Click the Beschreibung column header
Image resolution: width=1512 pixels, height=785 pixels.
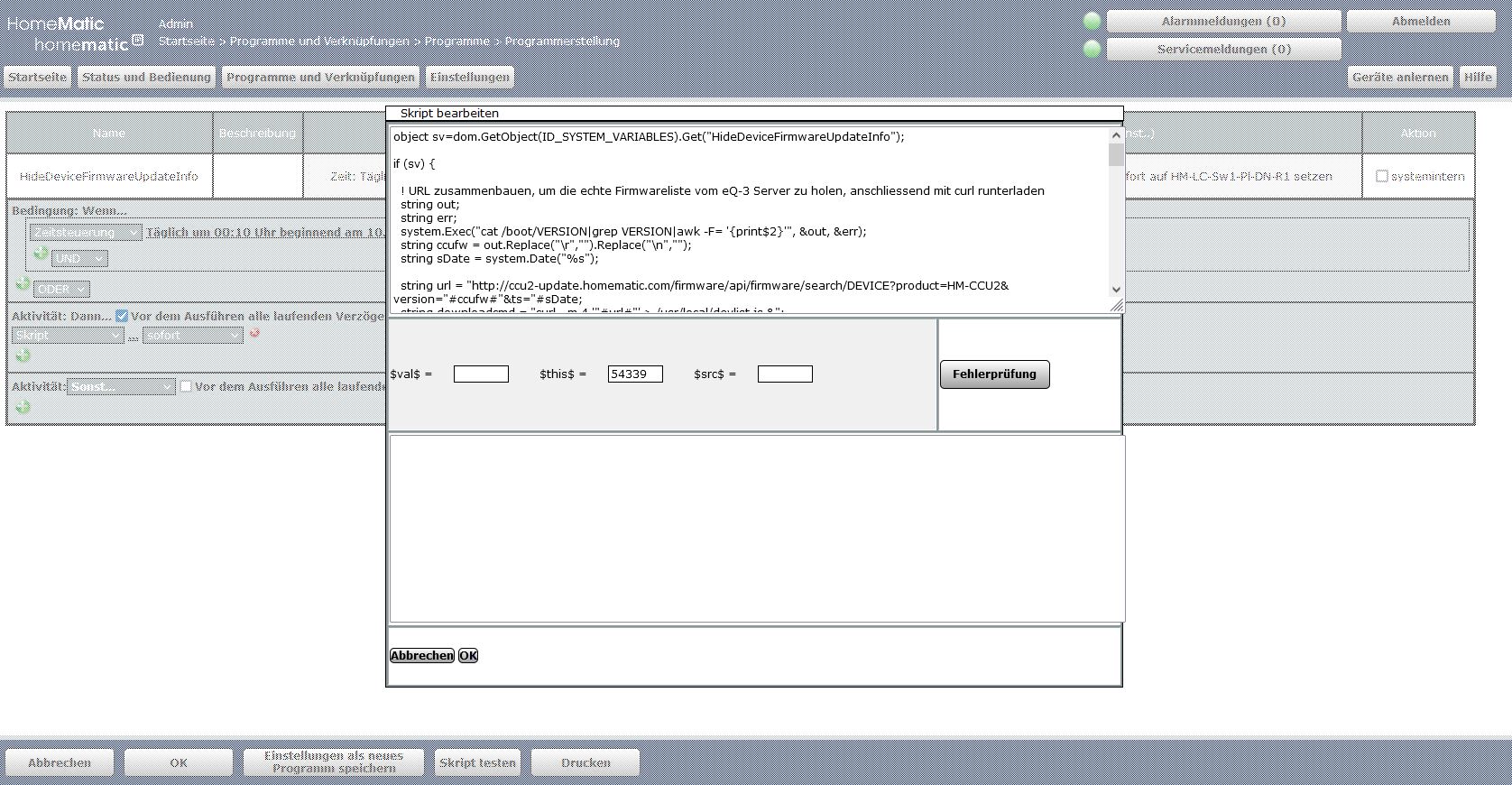(258, 133)
